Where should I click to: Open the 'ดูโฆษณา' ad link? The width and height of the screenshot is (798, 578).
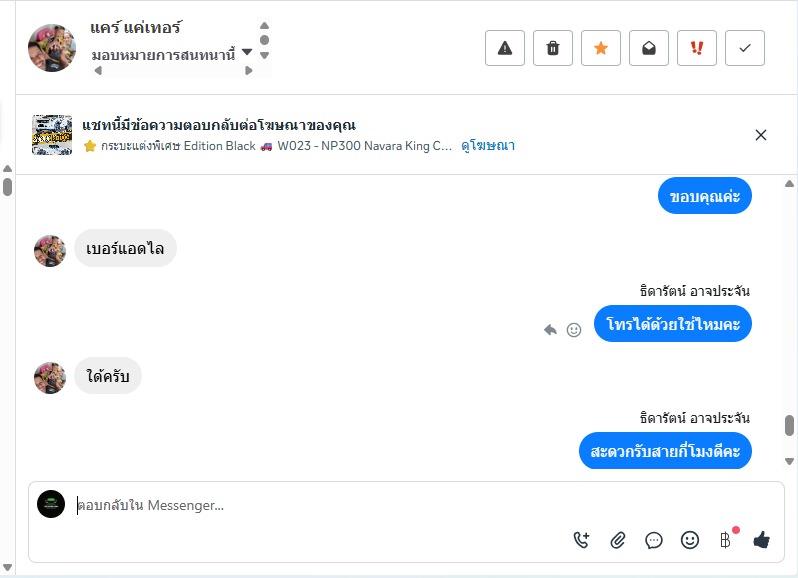488,146
